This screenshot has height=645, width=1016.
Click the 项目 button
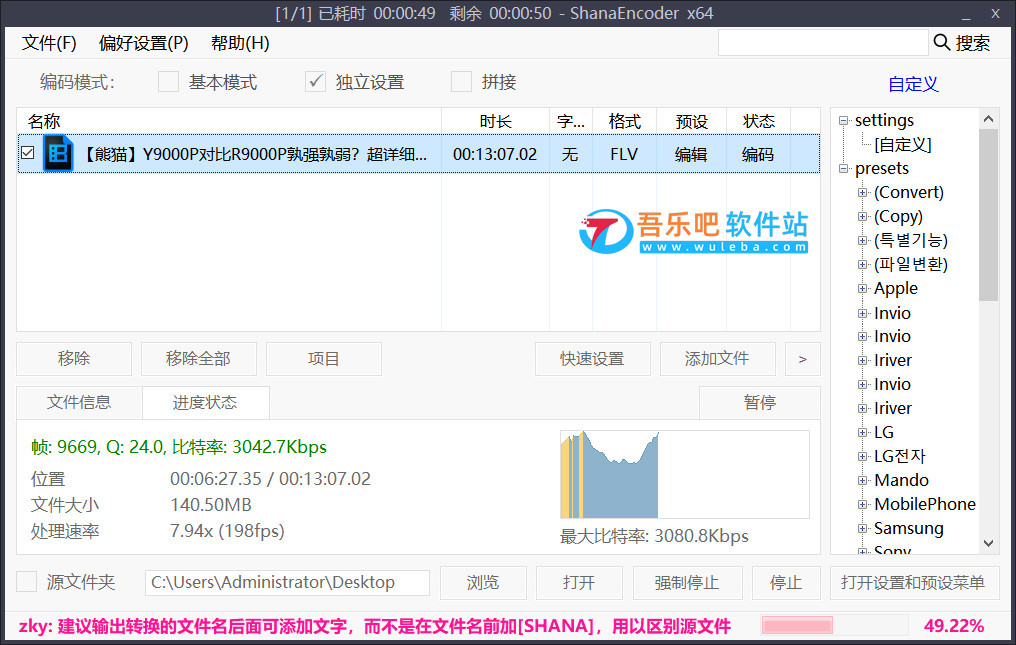coord(323,358)
